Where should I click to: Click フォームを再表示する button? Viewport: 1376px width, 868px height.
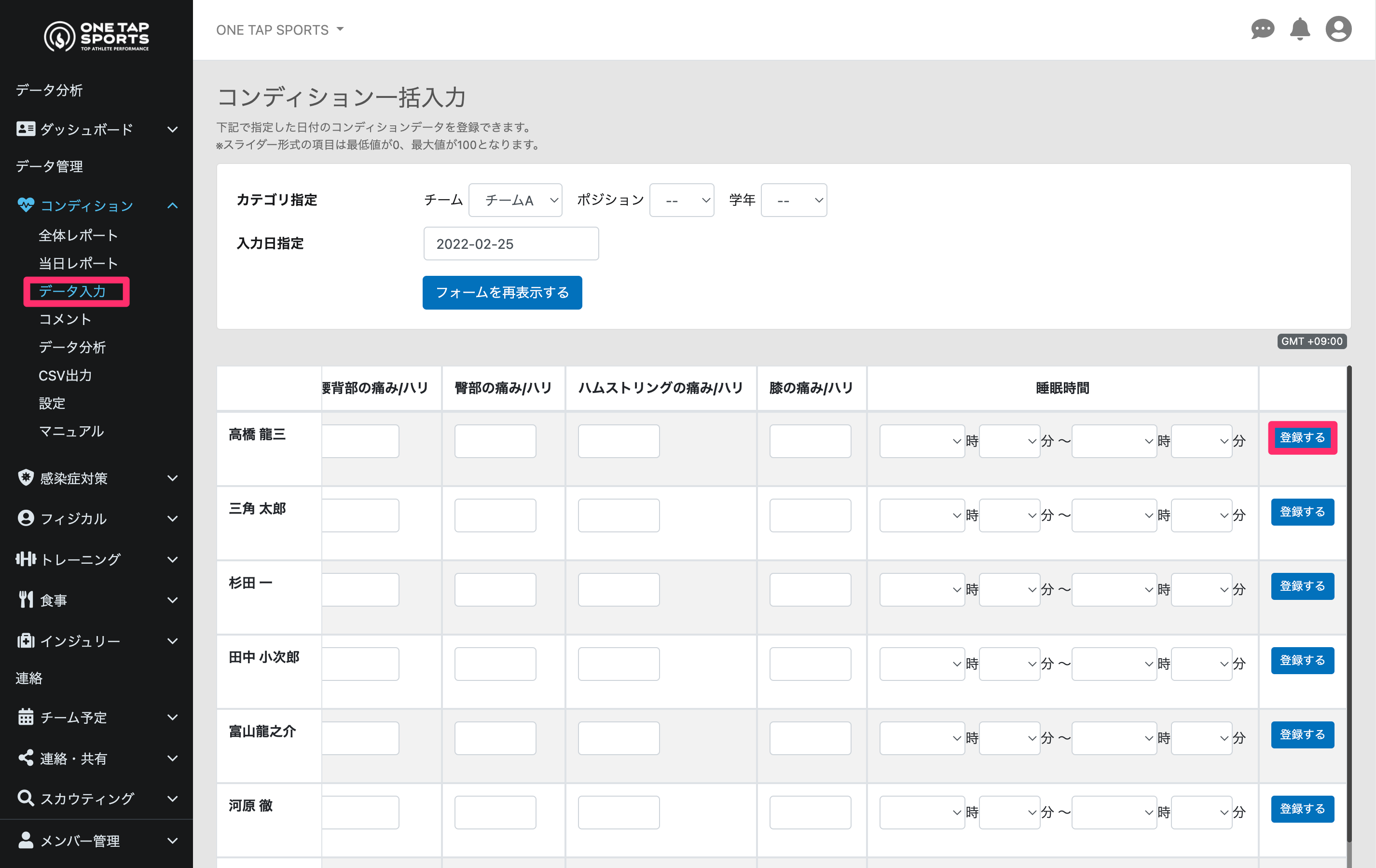[x=502, y=292]
